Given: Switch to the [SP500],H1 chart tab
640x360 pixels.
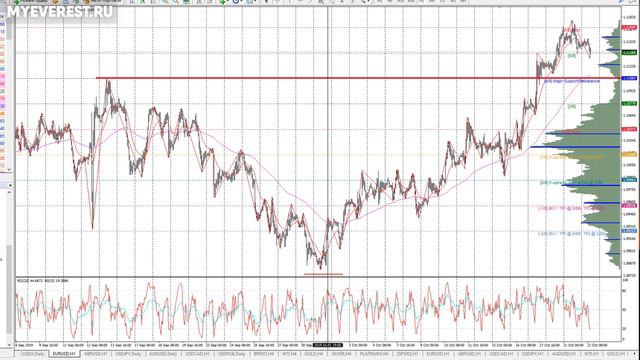Looking at the screenshot, I should tap(407, 353).
